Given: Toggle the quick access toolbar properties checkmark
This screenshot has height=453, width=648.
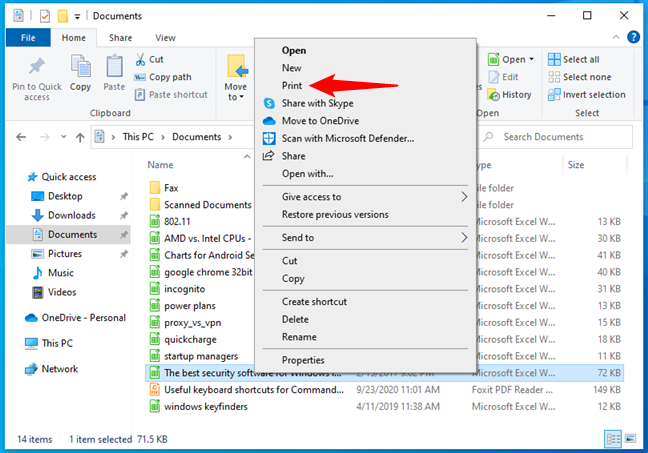Looking at the screenshot, I should pyautogui.click(x=45, y=16).
